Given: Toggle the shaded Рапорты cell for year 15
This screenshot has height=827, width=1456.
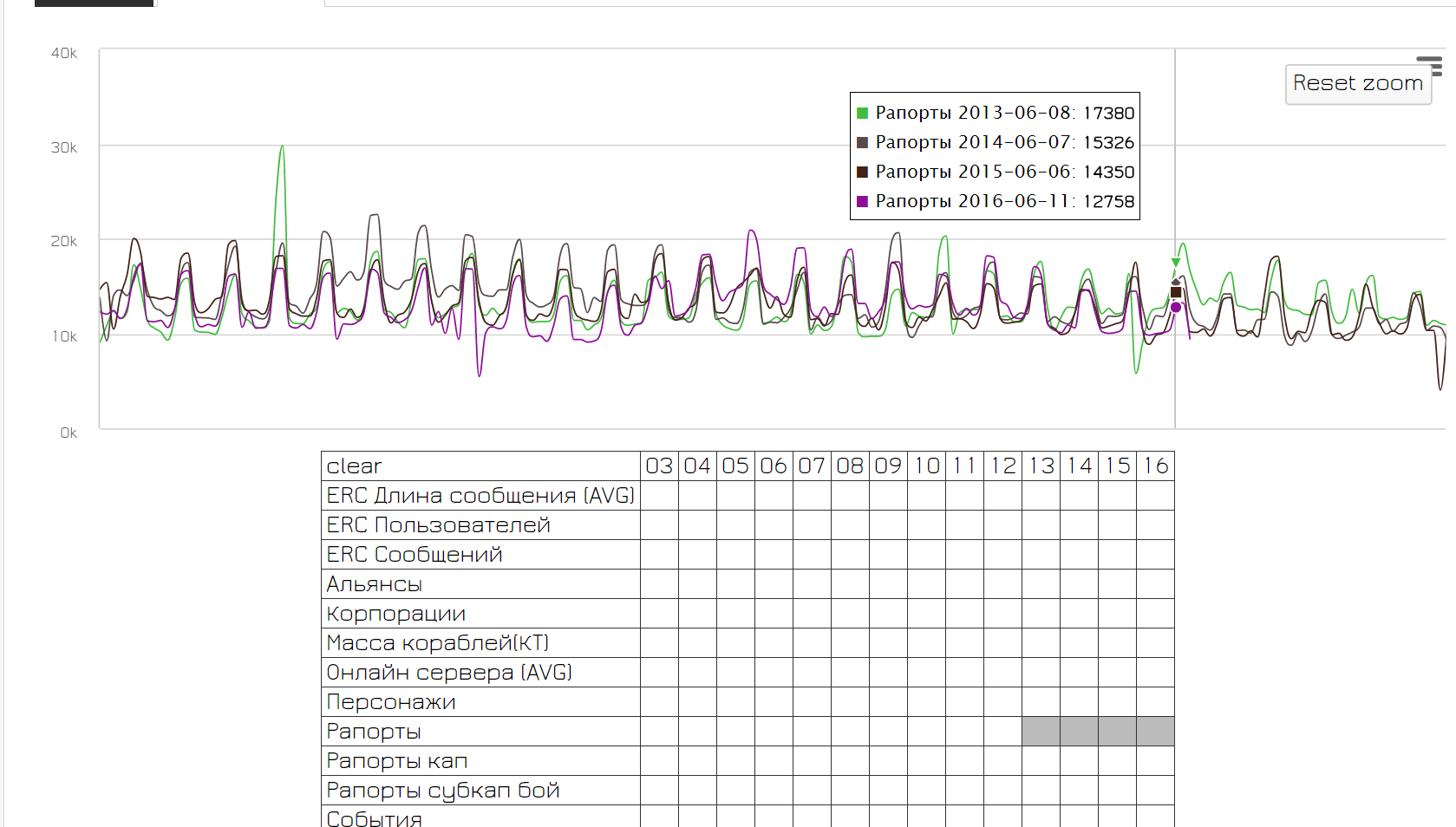Looking at the screenshot, I should [x=1117, y=732].
